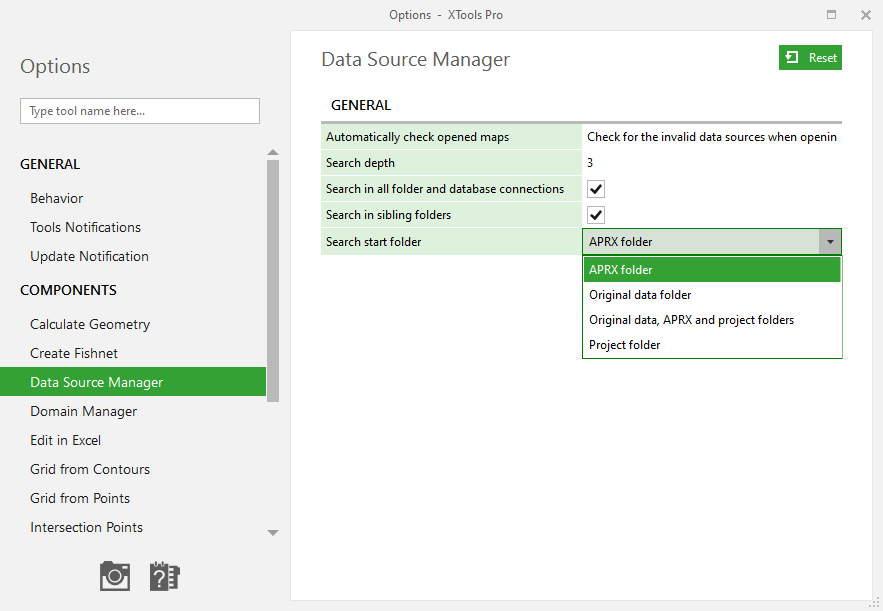
Task: Toggle Search in all folder and database connections
Action: click(x=596, y=189)
